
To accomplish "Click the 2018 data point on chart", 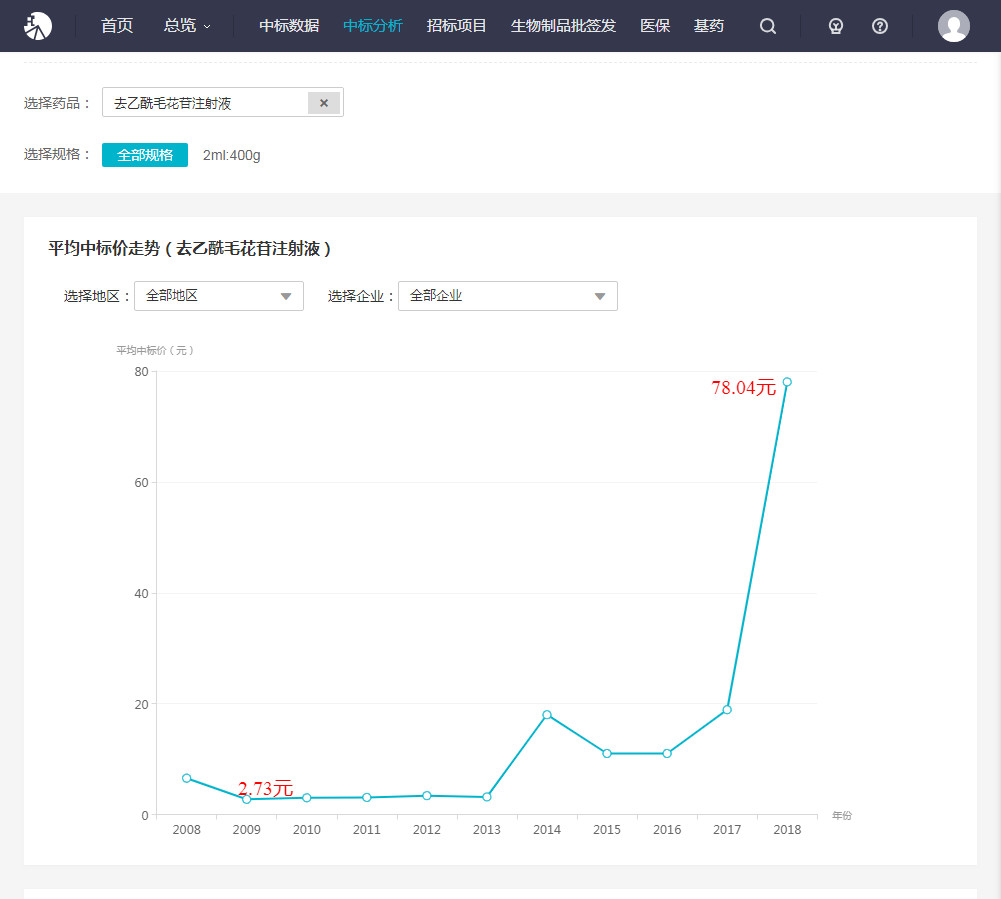I will (787, 382).
